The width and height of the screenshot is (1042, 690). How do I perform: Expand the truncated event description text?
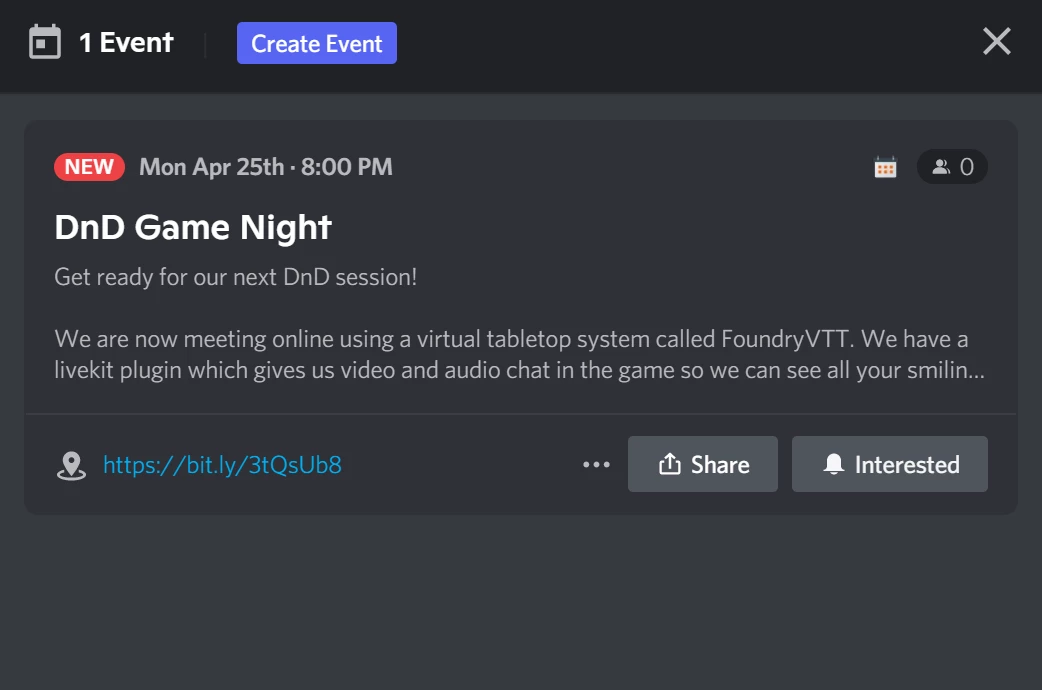519,354
